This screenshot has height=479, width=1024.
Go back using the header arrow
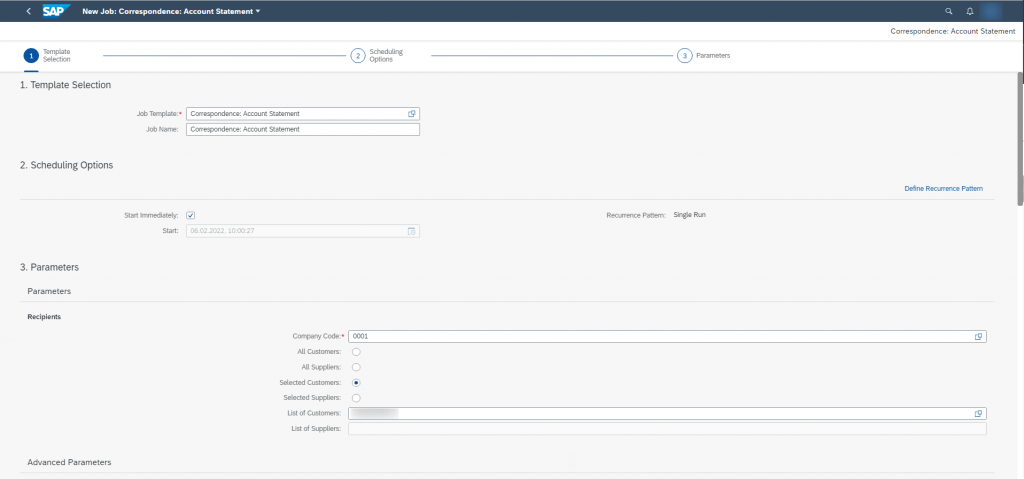coord(28,11)
